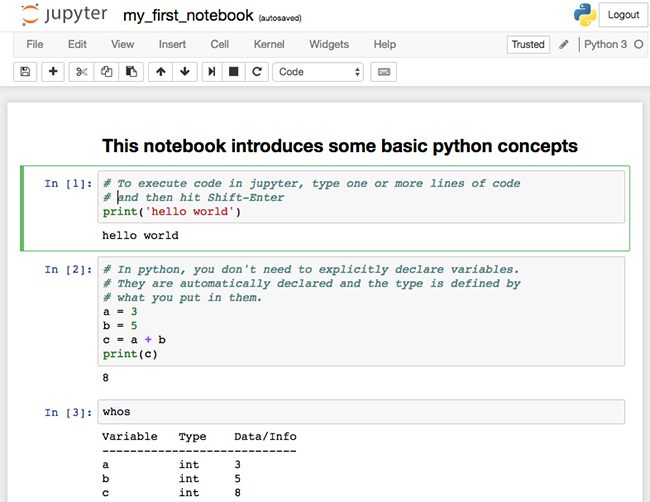Save the notebook with the floppy disk icon
650x502 pixels.
(25, 72)
